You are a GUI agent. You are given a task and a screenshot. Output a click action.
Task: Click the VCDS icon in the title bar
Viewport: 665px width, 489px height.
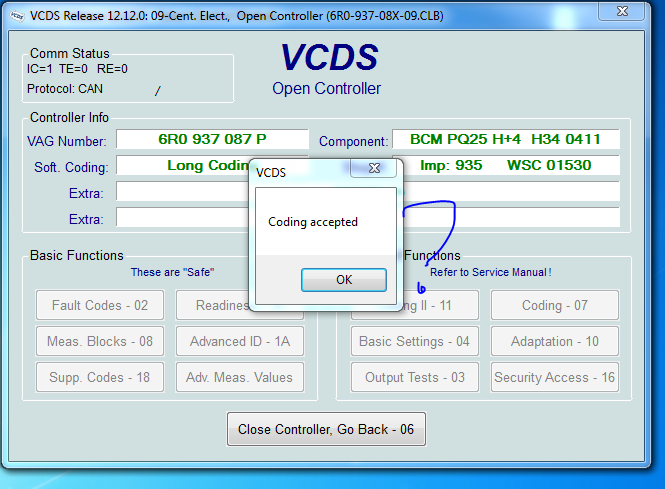(13, 14)
